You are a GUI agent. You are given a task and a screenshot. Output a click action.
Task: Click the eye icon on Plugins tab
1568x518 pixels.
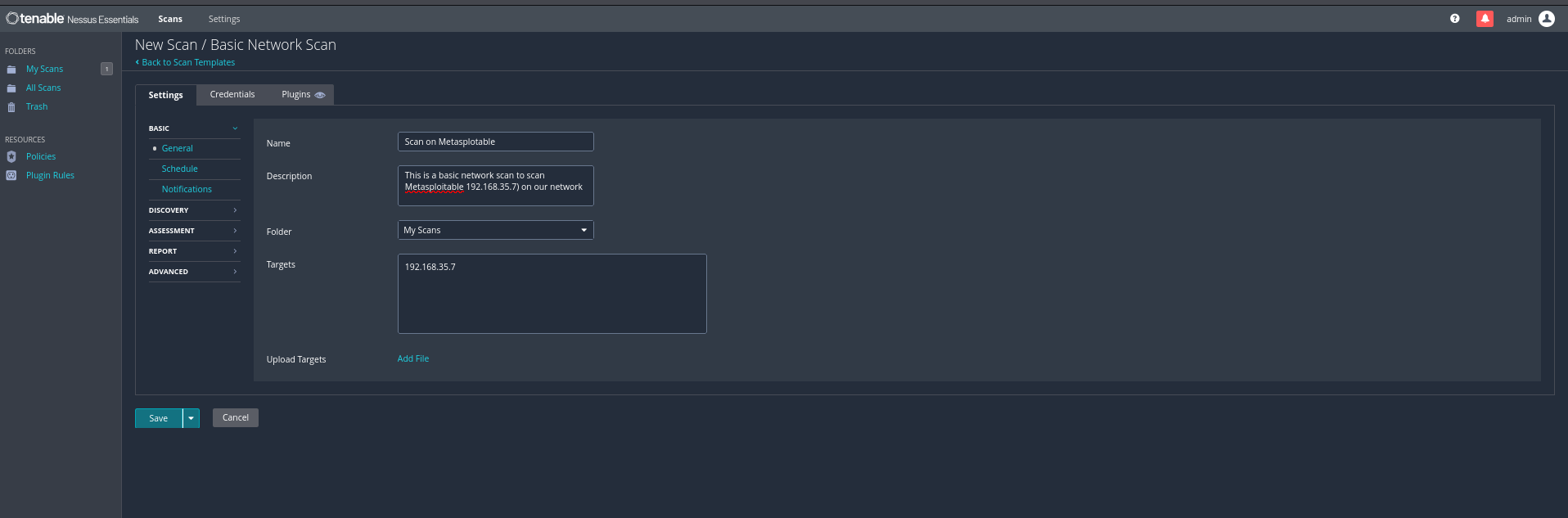[320, 95]
